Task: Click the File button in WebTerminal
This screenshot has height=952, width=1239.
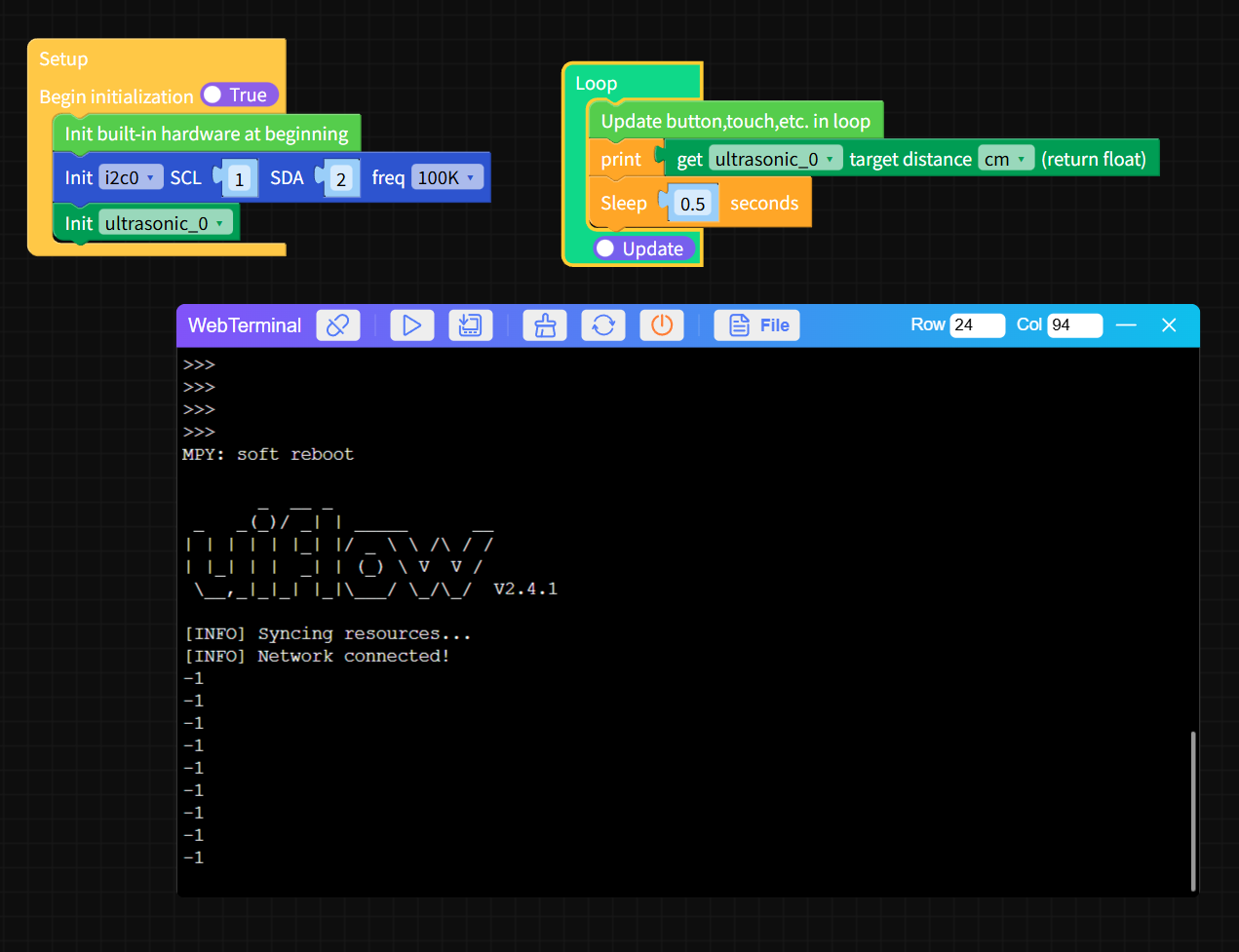Action: pos(757,325)
